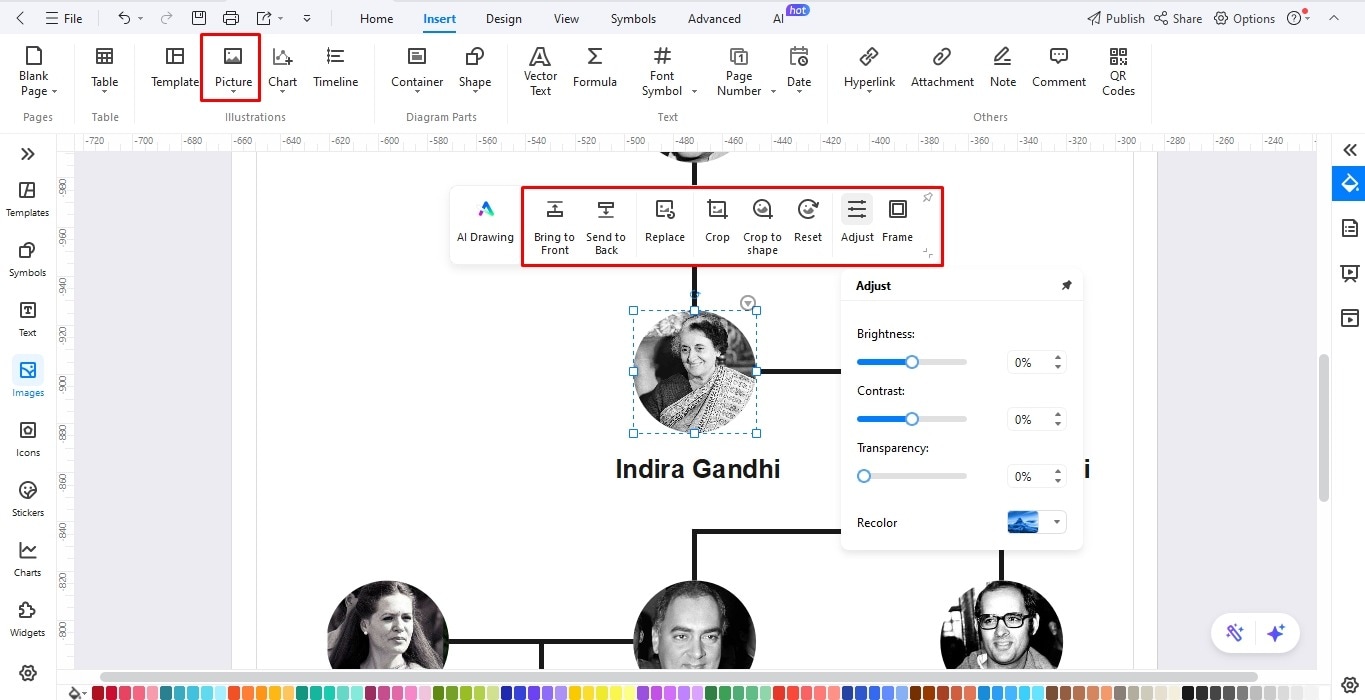
Task: Send the selected photo to back
Action: point(605,224)
